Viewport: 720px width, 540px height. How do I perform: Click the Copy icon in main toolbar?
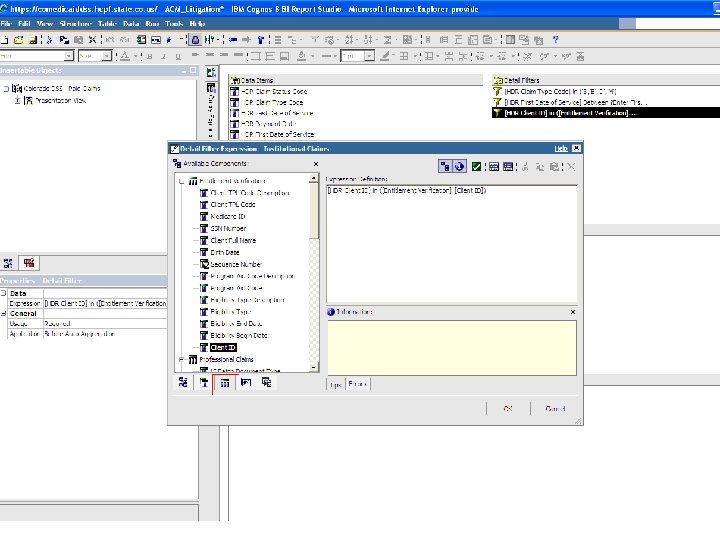tap(64, 40)
